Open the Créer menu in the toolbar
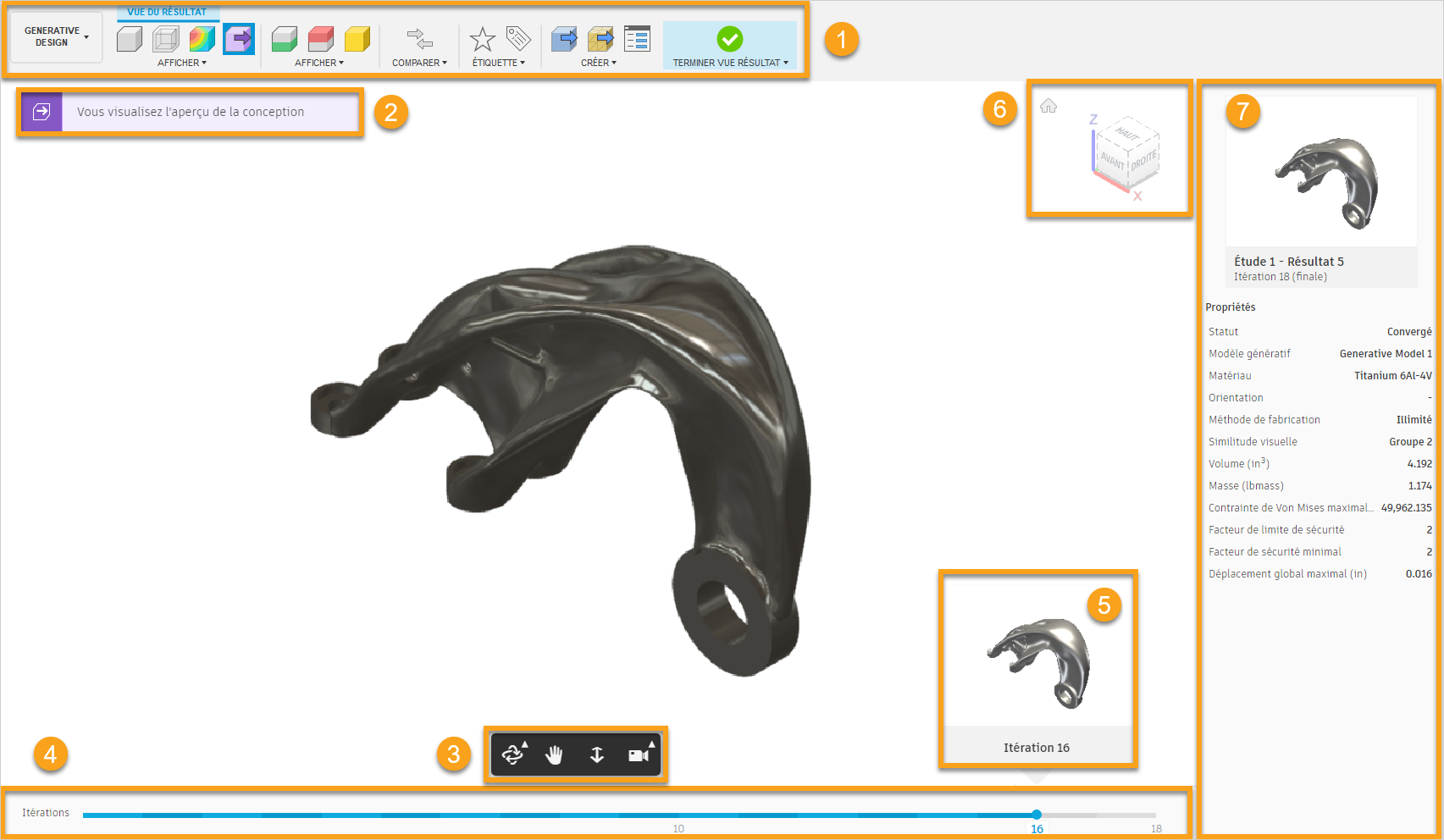1444x840 pixels. [x=600, y=62]
